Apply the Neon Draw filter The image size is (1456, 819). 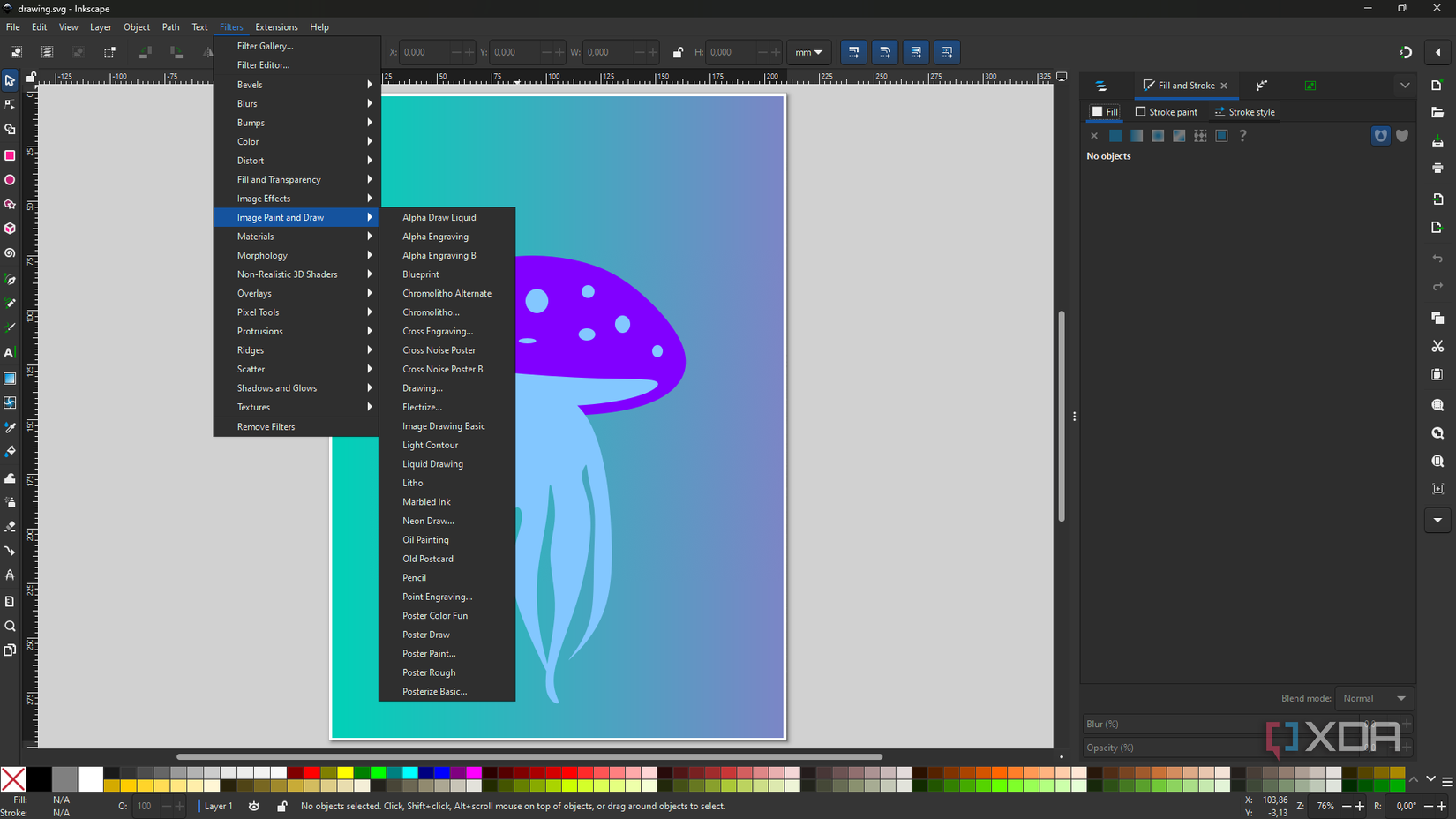(428, 521)
